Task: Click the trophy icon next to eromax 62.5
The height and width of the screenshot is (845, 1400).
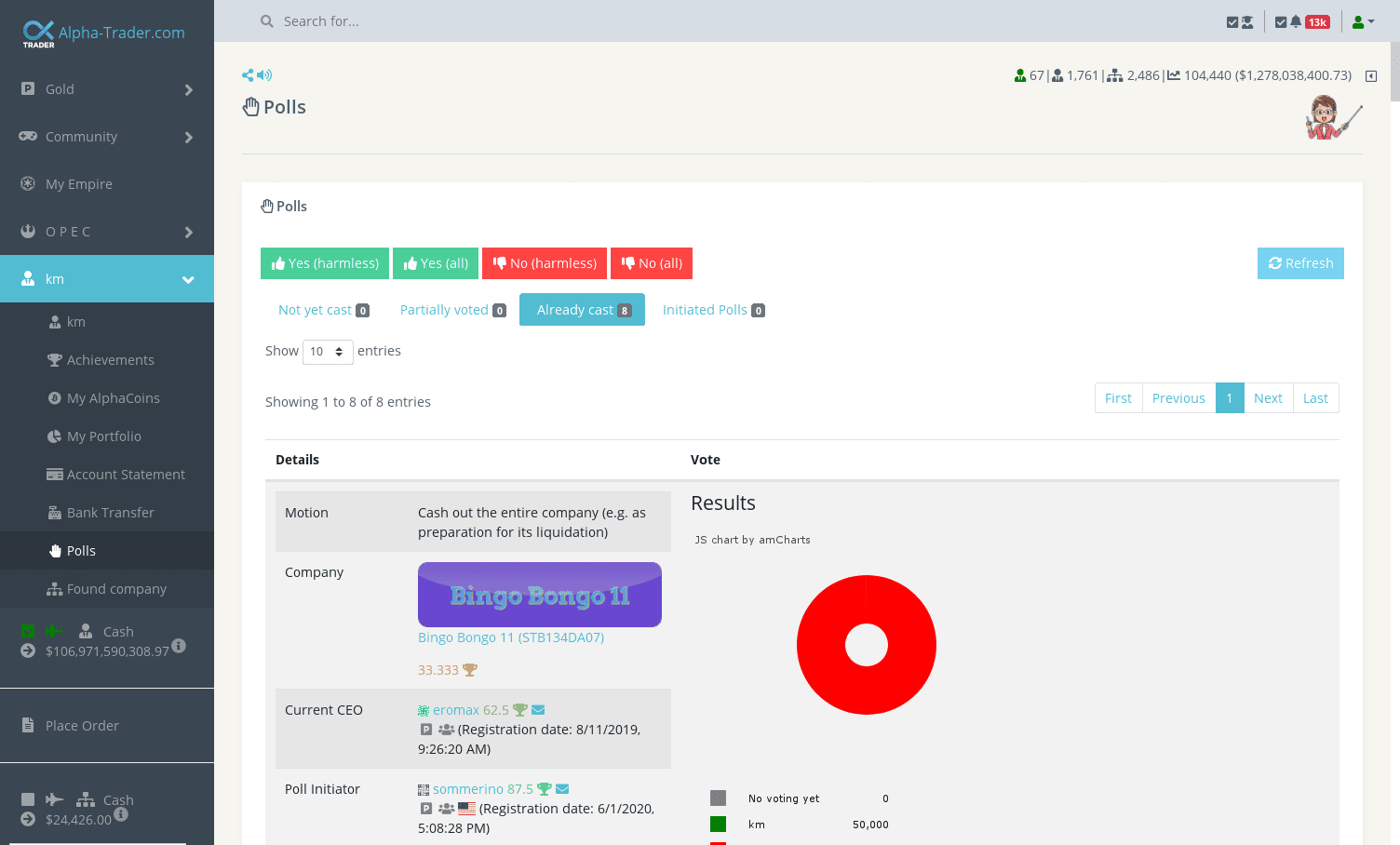Action: (x=520, y=710)
